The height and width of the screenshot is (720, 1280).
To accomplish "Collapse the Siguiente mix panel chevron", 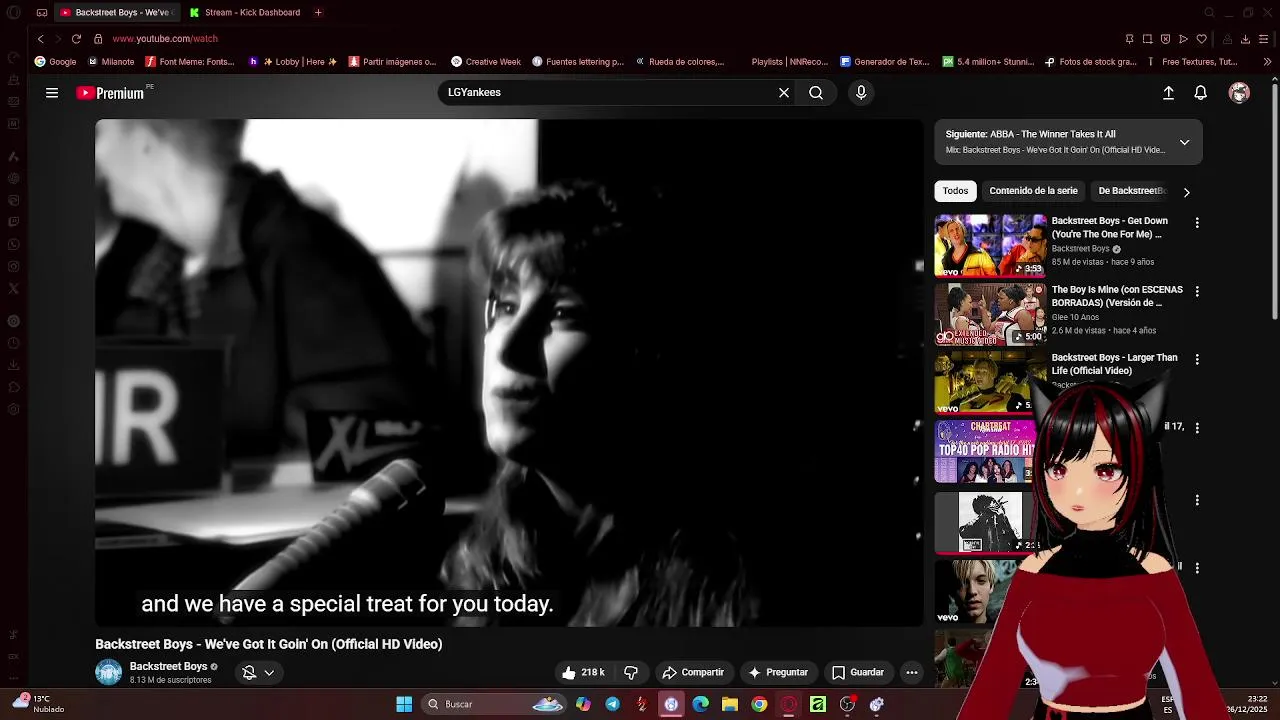I will point(1184,142).
